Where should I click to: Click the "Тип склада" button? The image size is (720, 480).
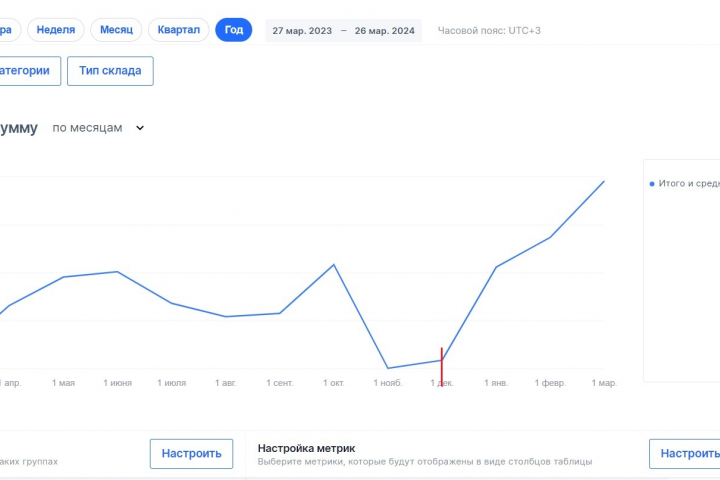point(110,71)
